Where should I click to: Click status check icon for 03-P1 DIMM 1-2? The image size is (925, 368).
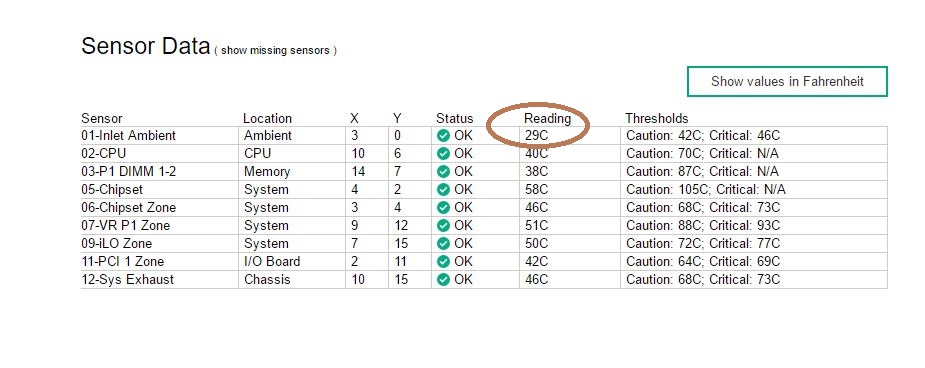pyautogui.click(x=443, y=172)
